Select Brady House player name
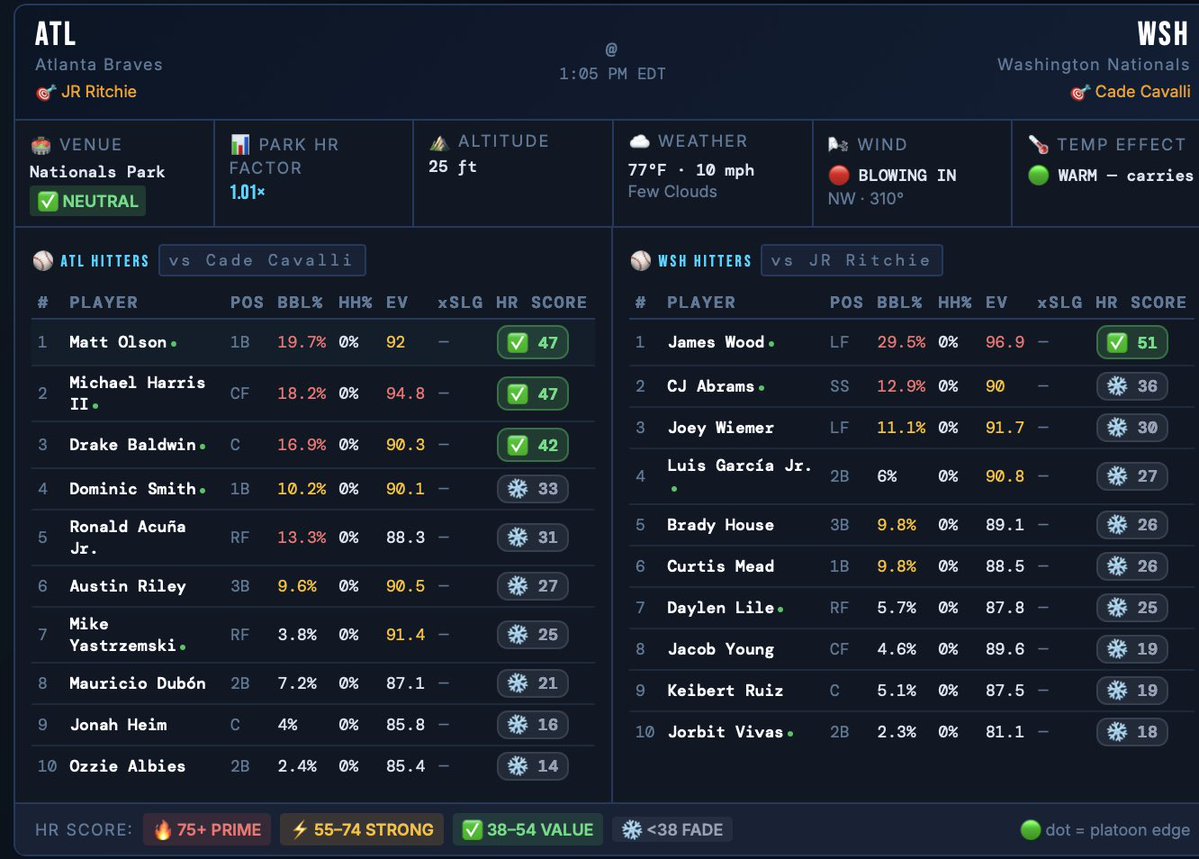This screenshot has width=1199, height=859. (720, 525)
